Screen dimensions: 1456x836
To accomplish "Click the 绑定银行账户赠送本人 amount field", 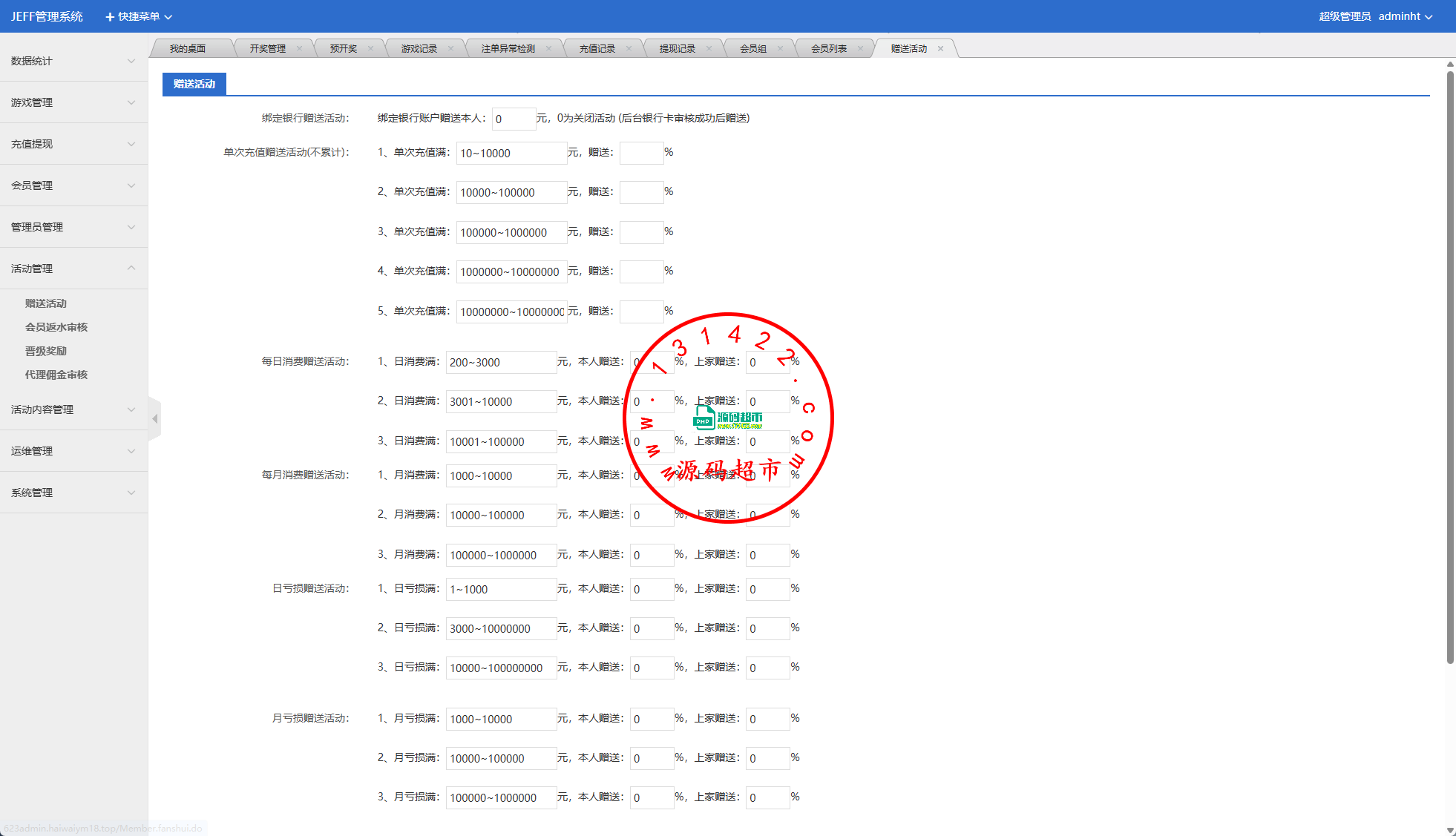I will (513, 119).
